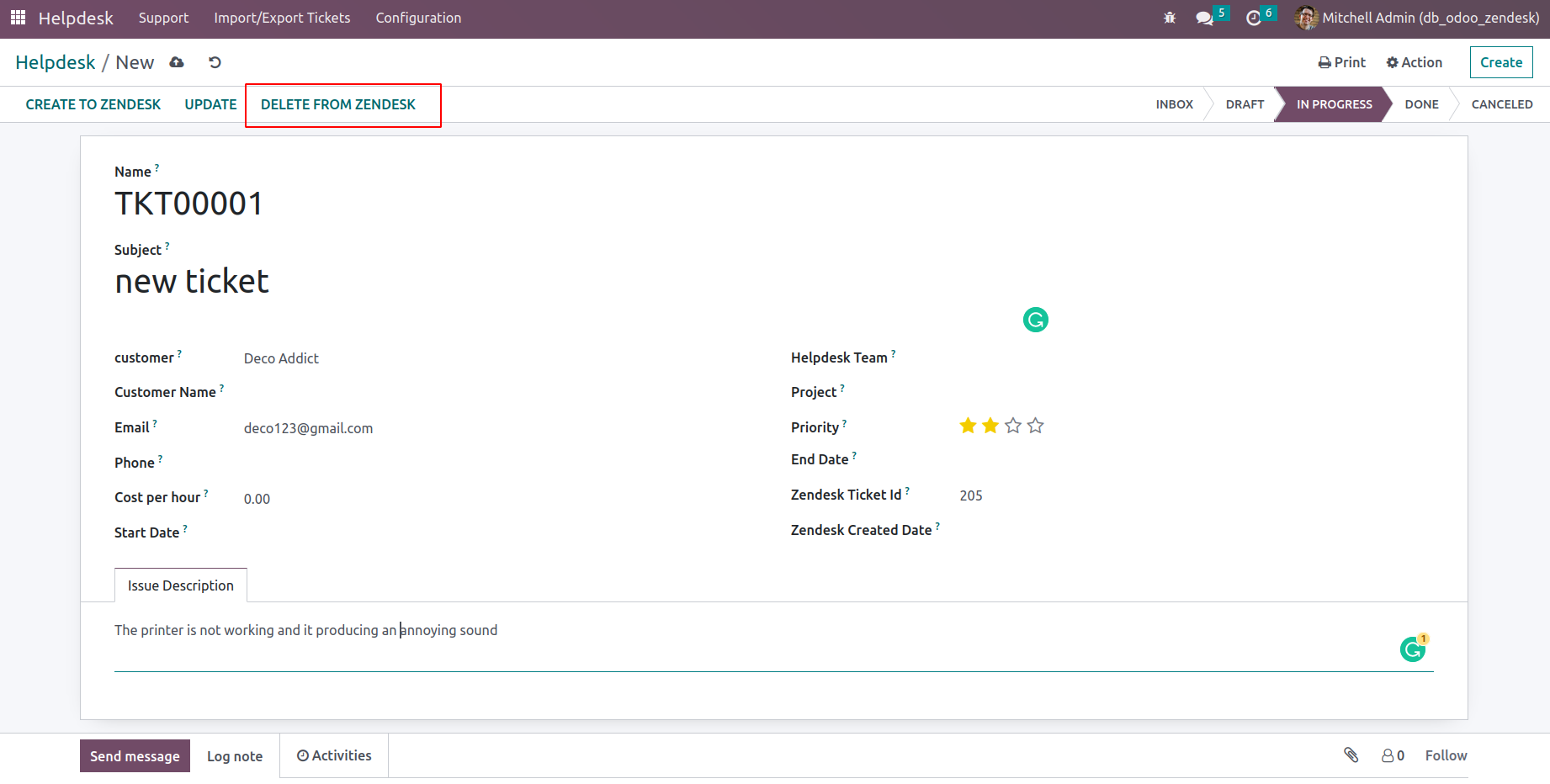Select the Issue Description tab
1550x784 pixels.
click(x=181, y=585)
